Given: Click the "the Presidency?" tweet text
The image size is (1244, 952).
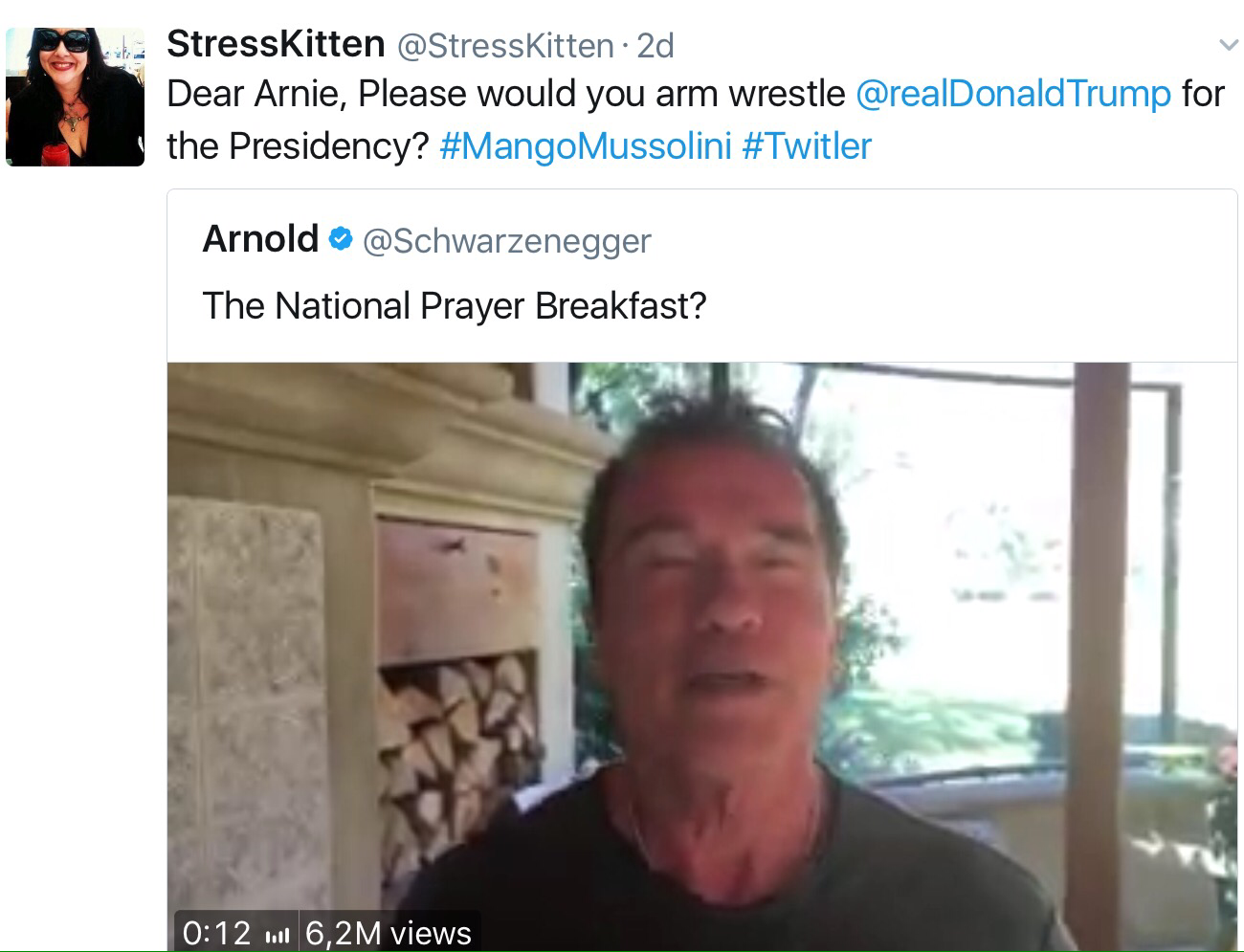Looking at the screenshot, I should 297,146.
